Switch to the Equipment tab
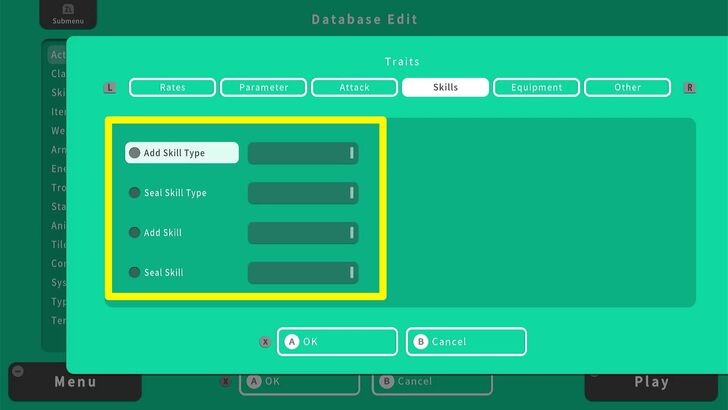Image resolution: width=728 pixels, height=410 pixels. (536, 87)
